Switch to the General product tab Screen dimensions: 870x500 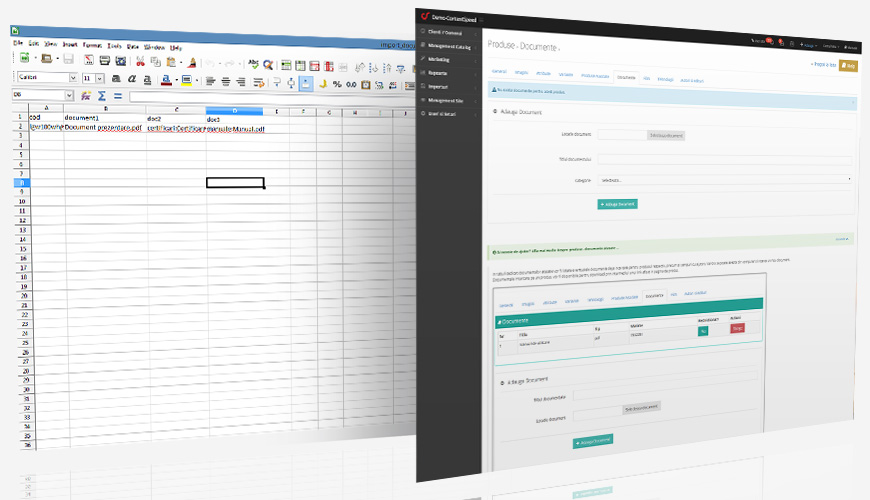pyautogui.click(x=499, y=71)
